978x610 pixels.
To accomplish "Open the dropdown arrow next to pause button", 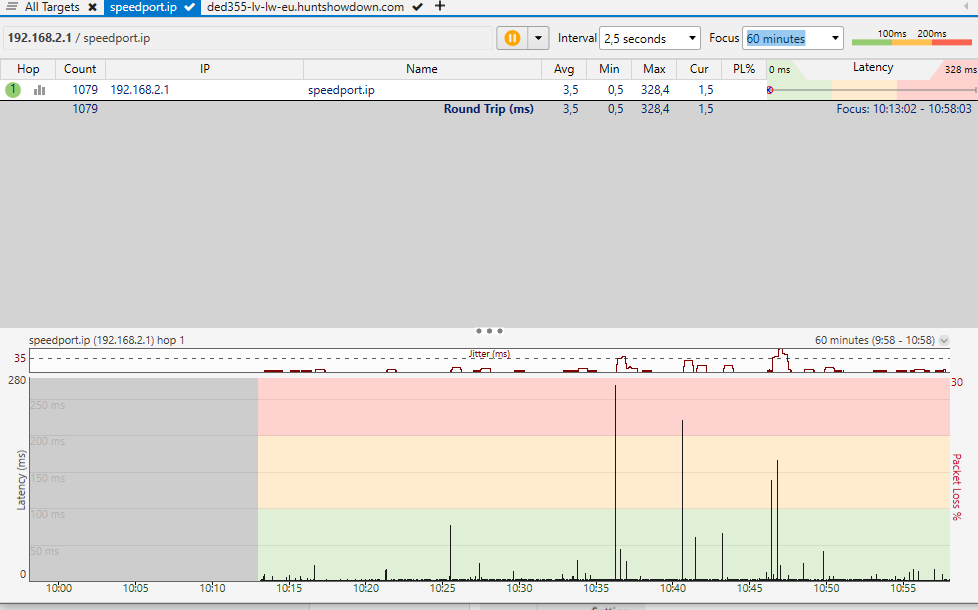I will (x=538, y=38).
